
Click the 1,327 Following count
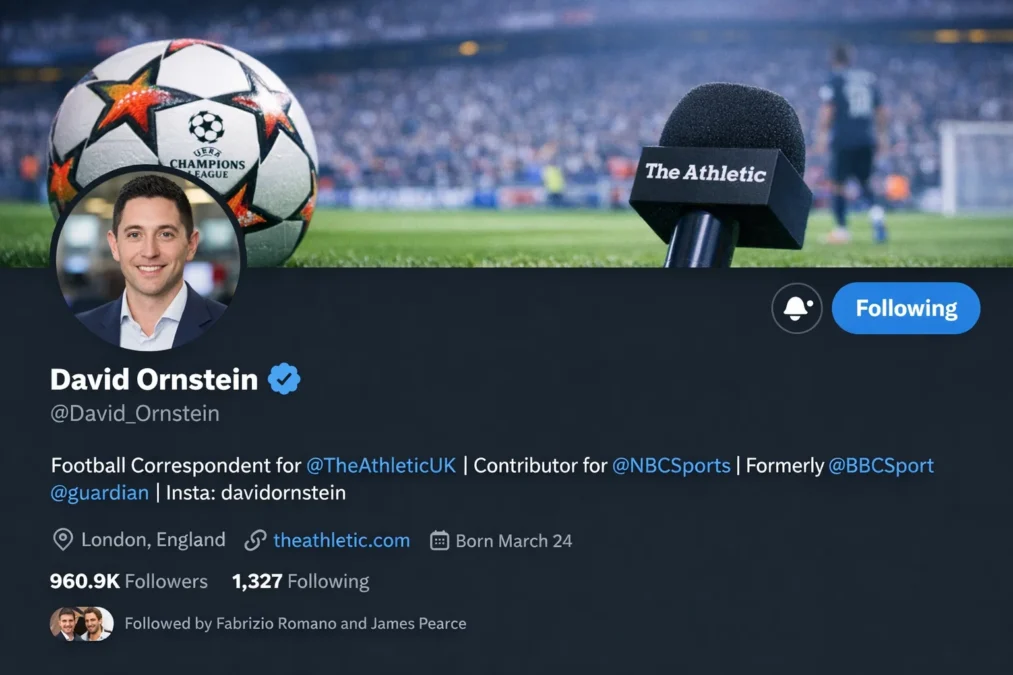click(x=300, y=581)
